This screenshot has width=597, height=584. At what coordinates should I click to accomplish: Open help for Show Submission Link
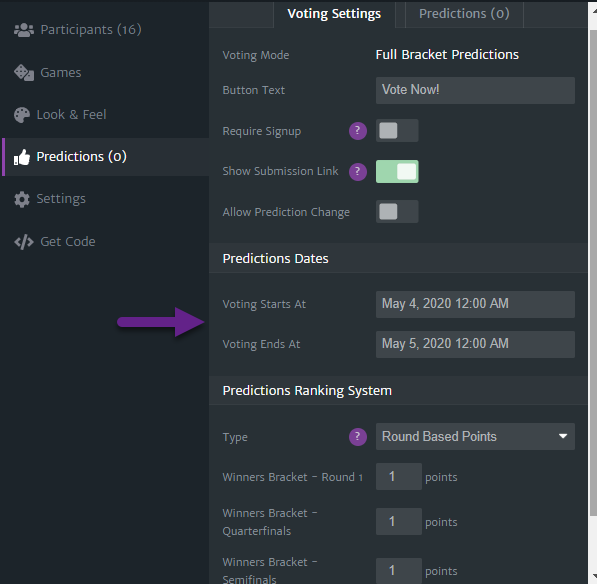[358, 171]
